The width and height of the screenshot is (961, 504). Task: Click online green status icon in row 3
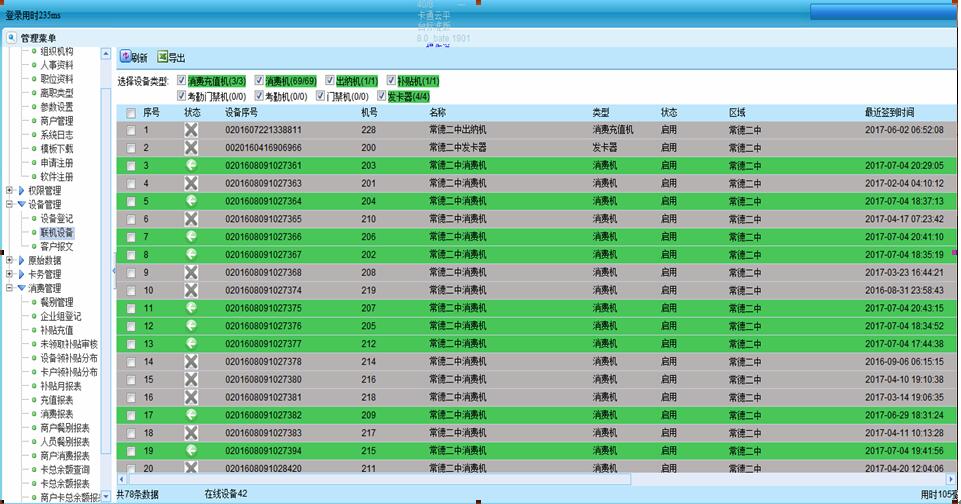pyautogui.click(x=191, y=165)
